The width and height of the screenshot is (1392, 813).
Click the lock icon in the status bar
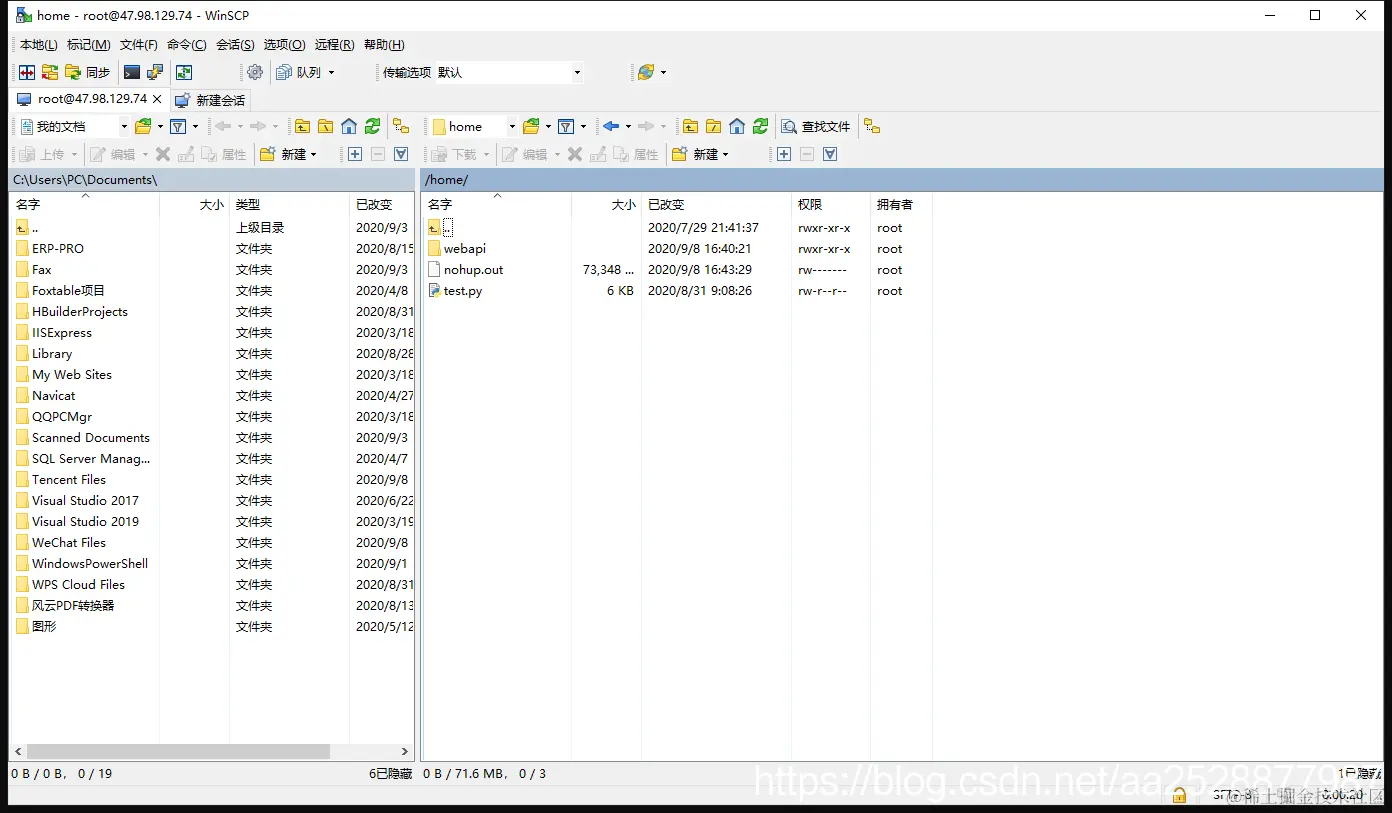click(1180, 796)
